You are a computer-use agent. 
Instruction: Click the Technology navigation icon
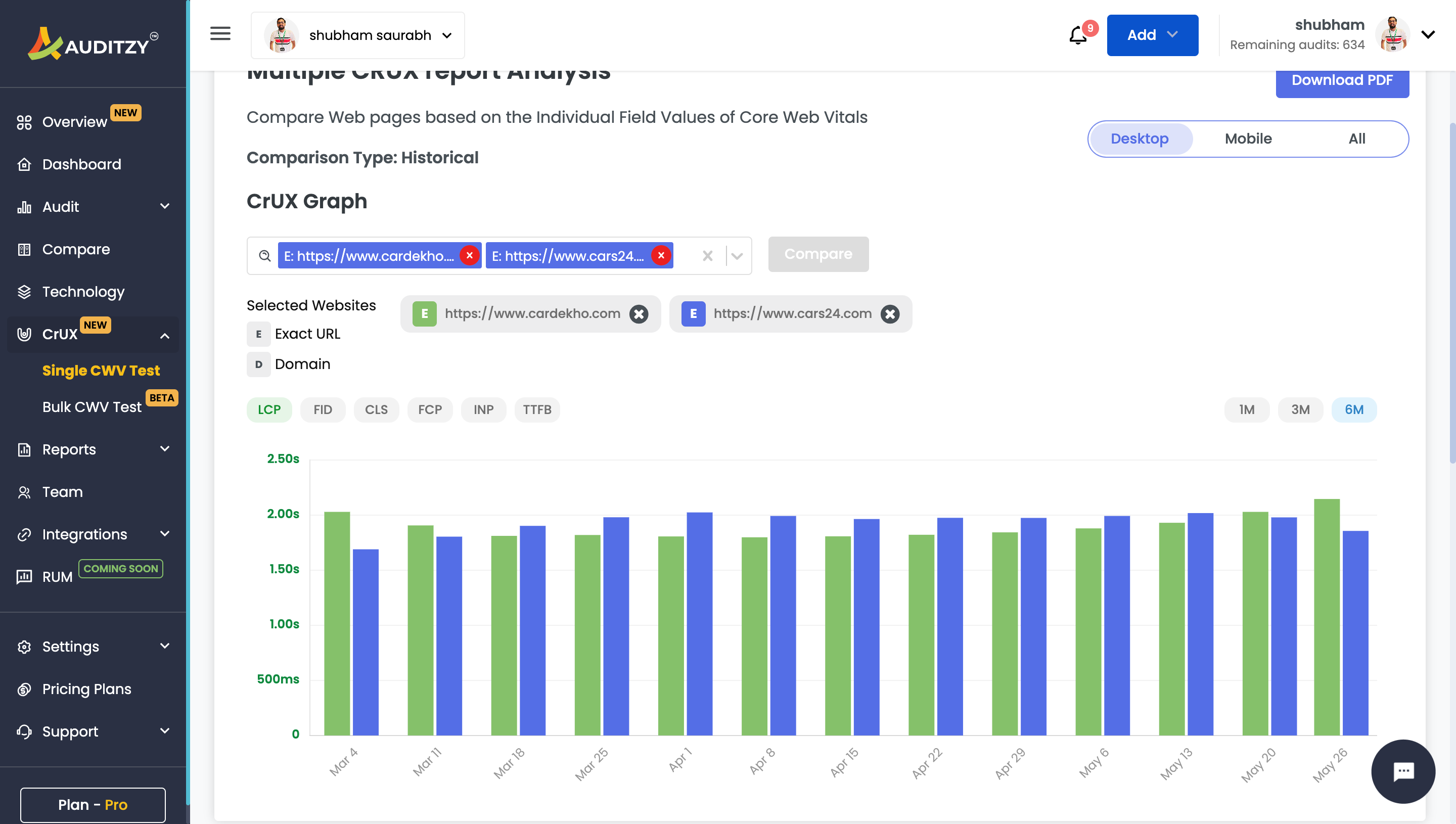(25, 292)
